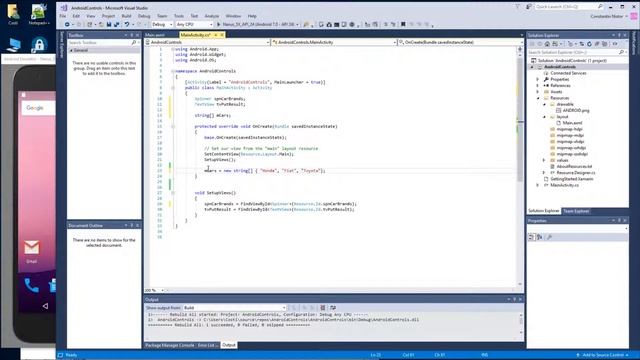Toggle Word Wrap icon in Output panel
This screenshot has height=360, width=640.
coord(333,308)
